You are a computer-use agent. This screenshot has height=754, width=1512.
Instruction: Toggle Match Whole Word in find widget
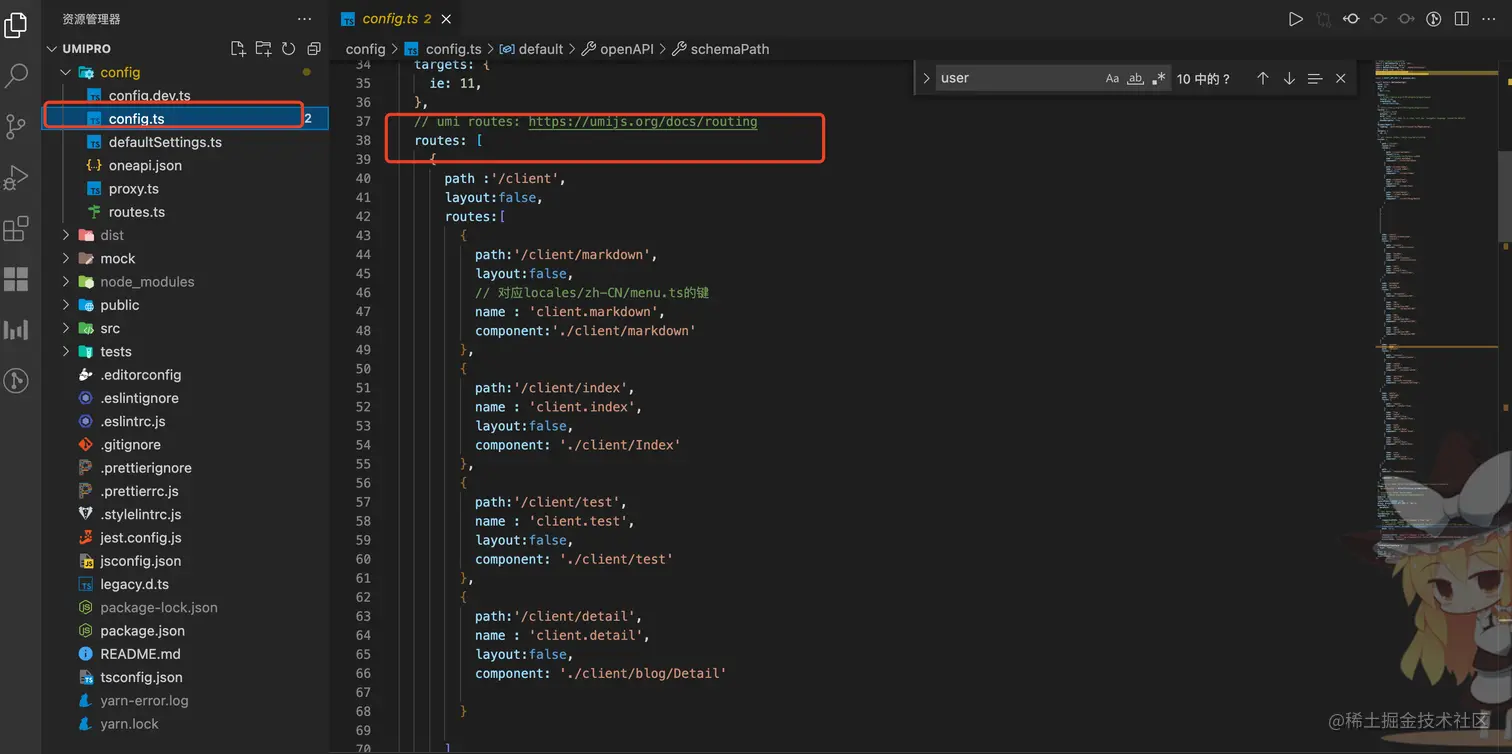1135,79
